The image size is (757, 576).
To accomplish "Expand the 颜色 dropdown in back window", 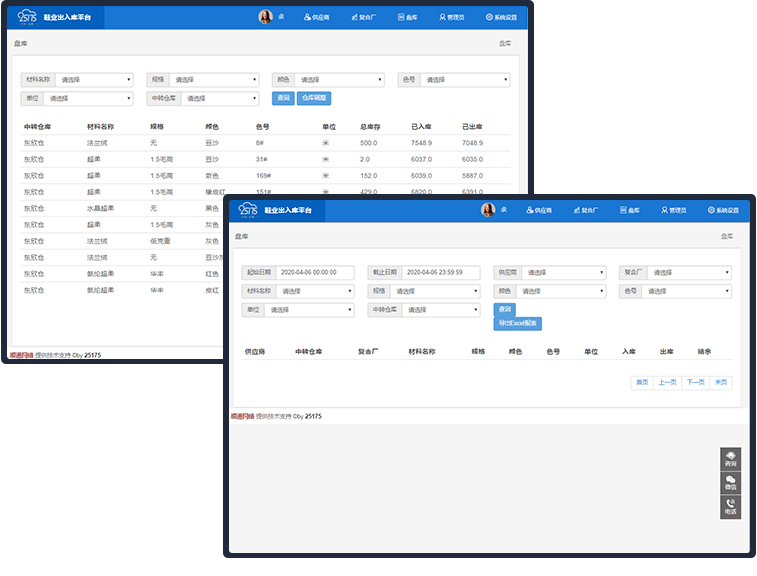I will (x=340, y=80).
